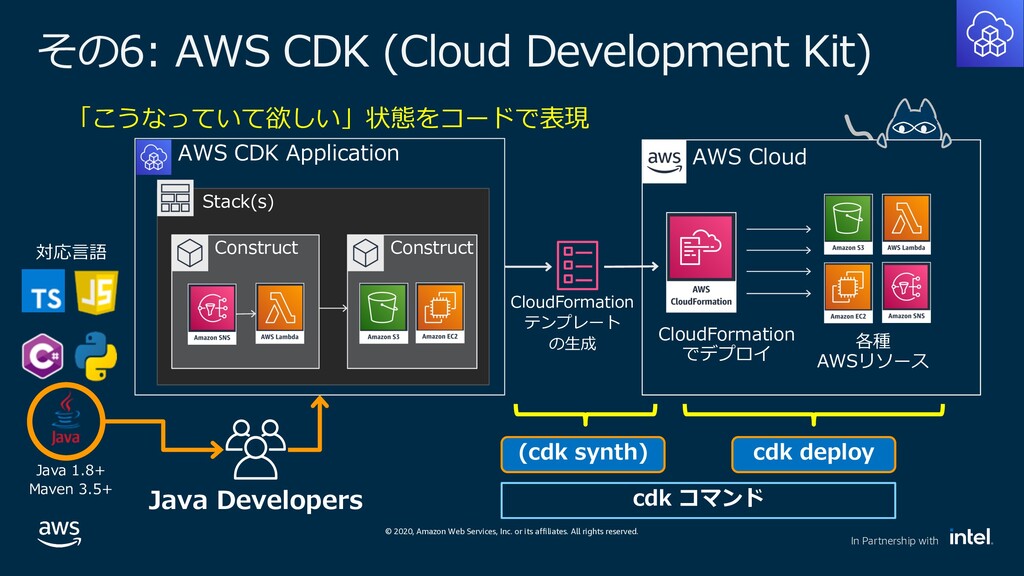Click Amazon EC2 icon in AWS Cloud box
This screenshot has height=576, width=1024.
pyautogui.click(x=848, y=293)
